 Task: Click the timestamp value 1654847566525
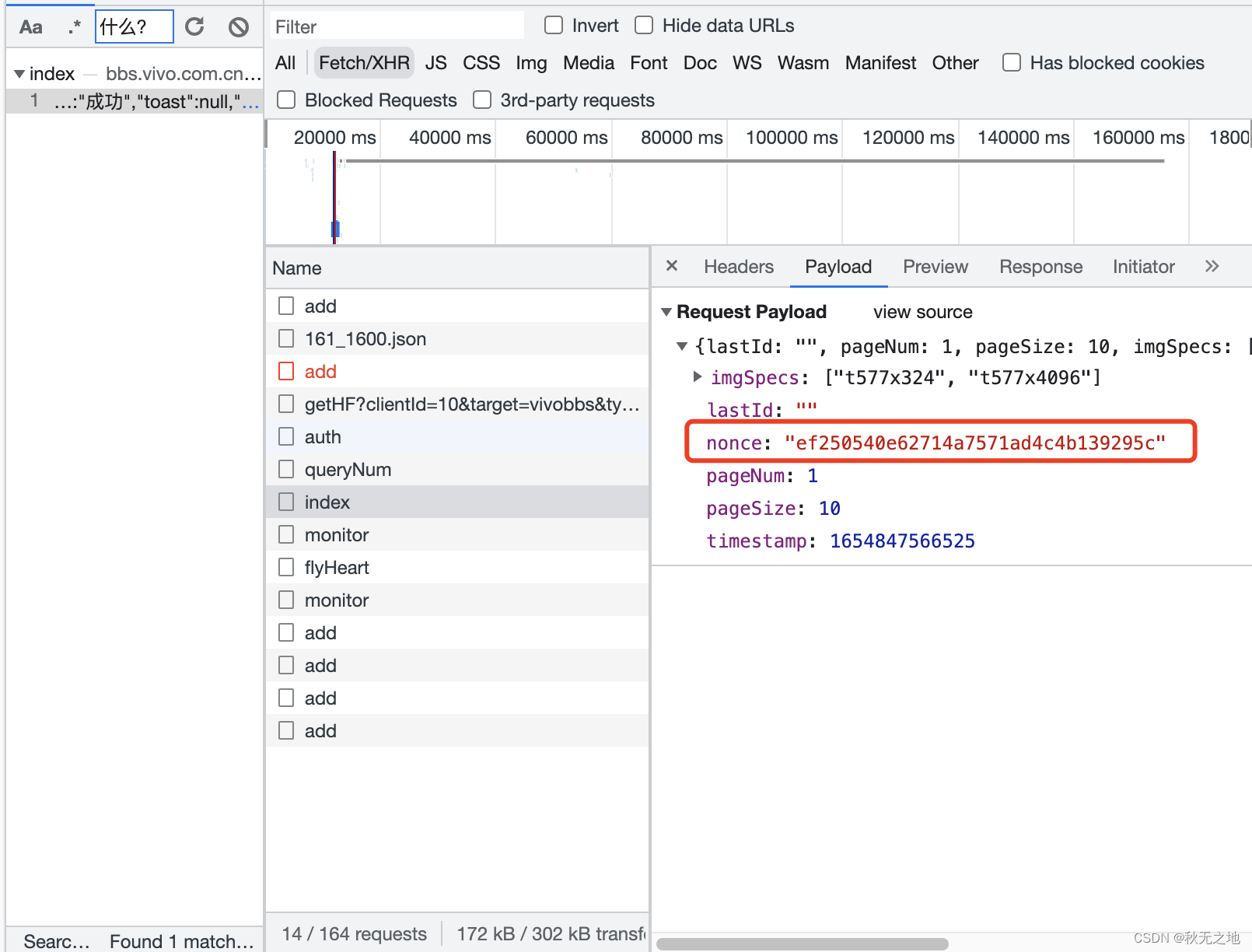(902, 541)
